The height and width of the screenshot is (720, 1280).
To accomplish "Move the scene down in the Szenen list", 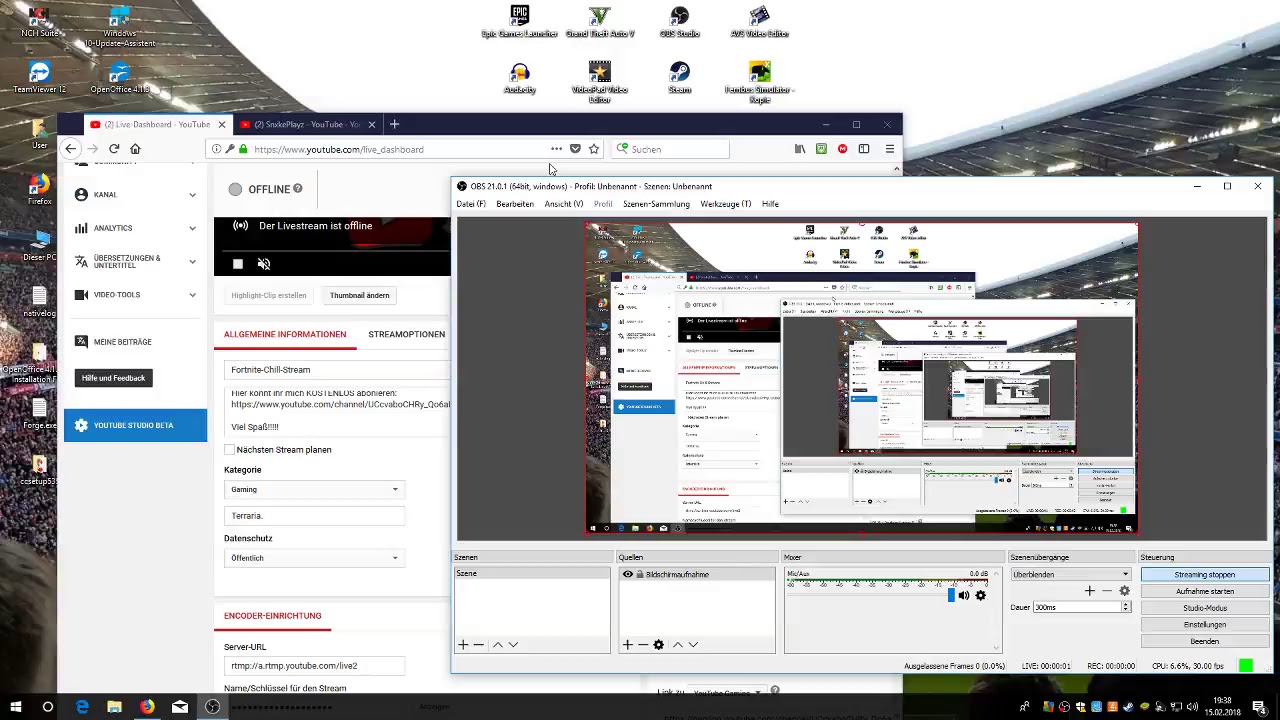I will [513, 645].
